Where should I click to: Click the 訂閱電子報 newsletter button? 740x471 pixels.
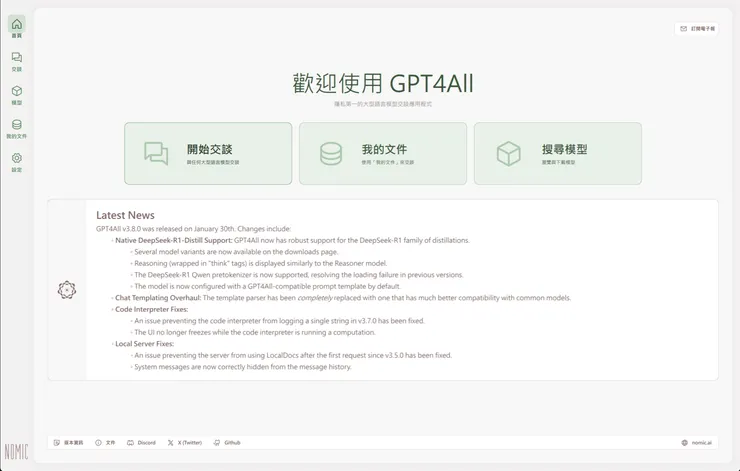(697, 29)
